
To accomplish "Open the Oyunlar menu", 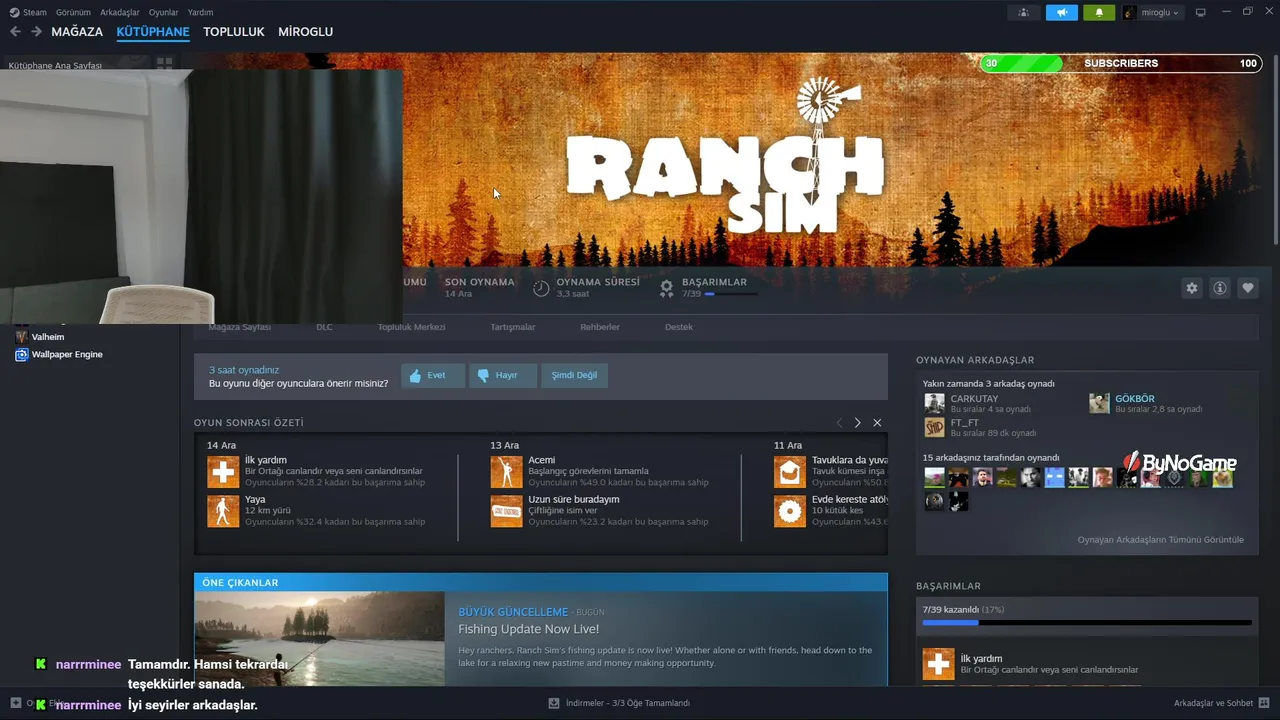I will (x=164, y=12).
